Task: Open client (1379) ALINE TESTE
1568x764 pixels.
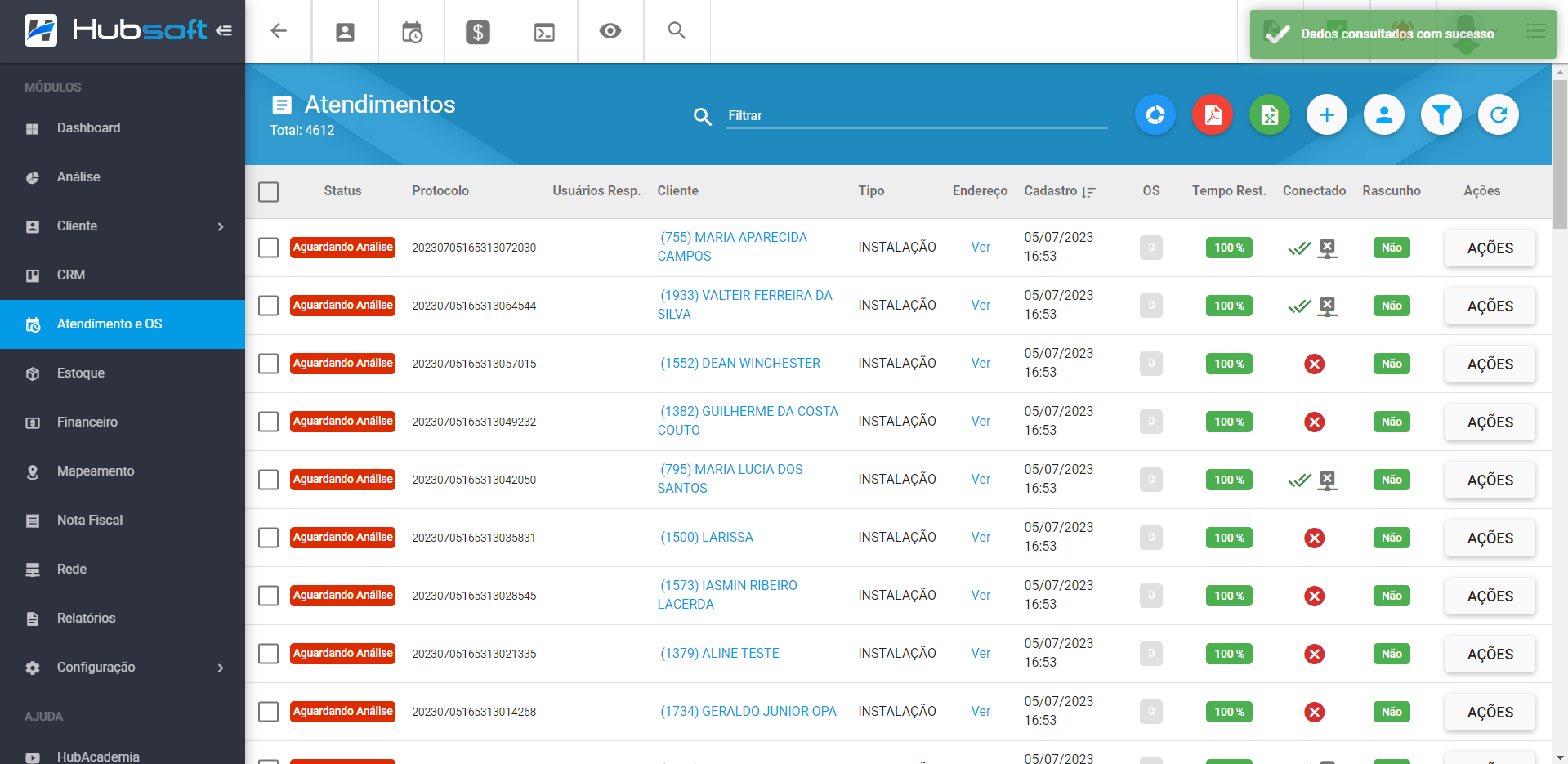Action: tap(719, 654)
